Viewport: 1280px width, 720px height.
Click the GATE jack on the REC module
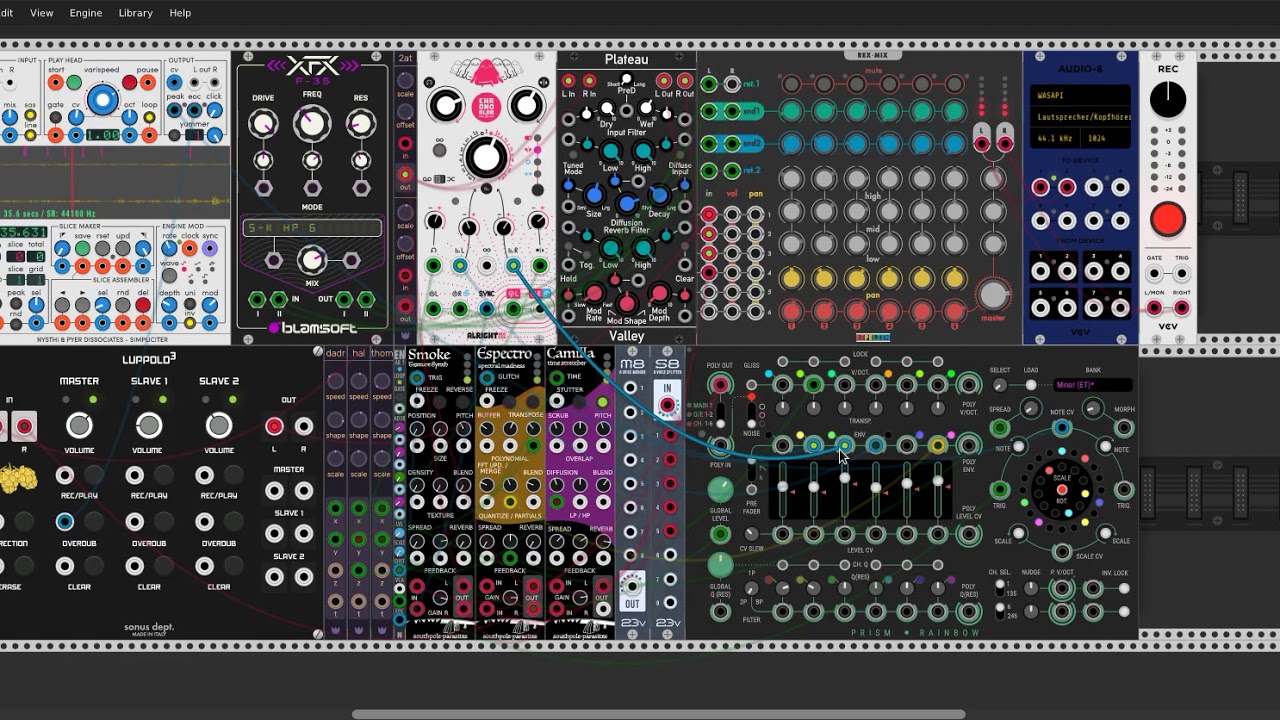1156,271
